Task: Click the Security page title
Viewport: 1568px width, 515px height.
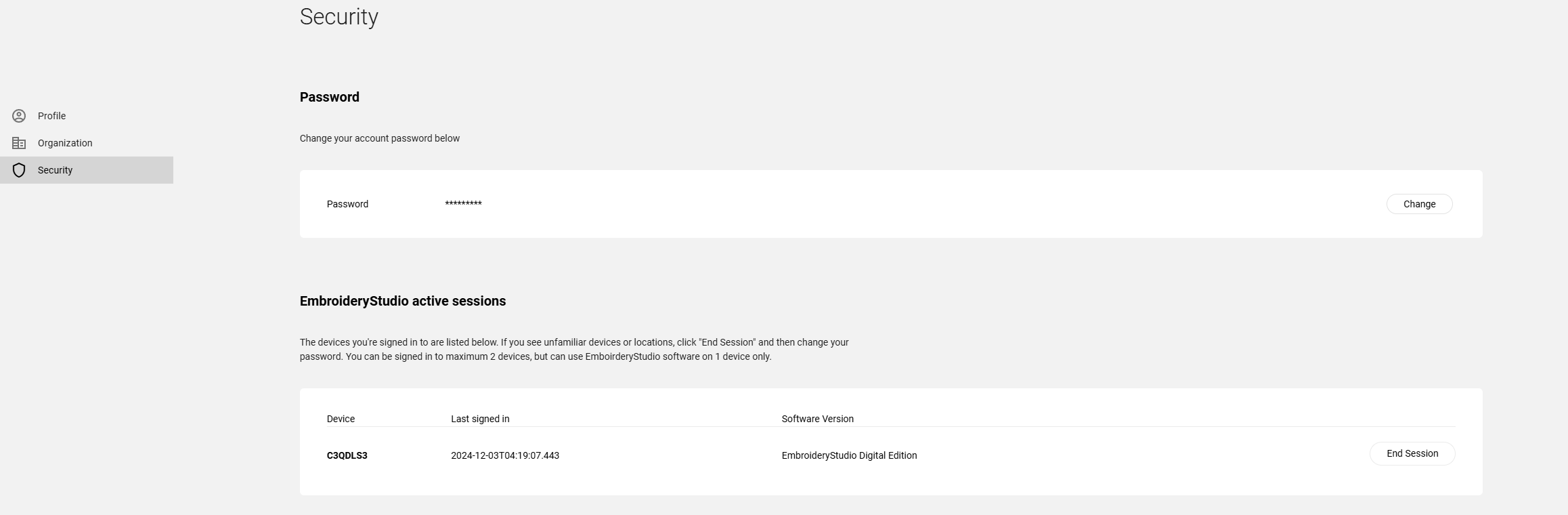Action: pyautogui.click(x=339, y=16)
